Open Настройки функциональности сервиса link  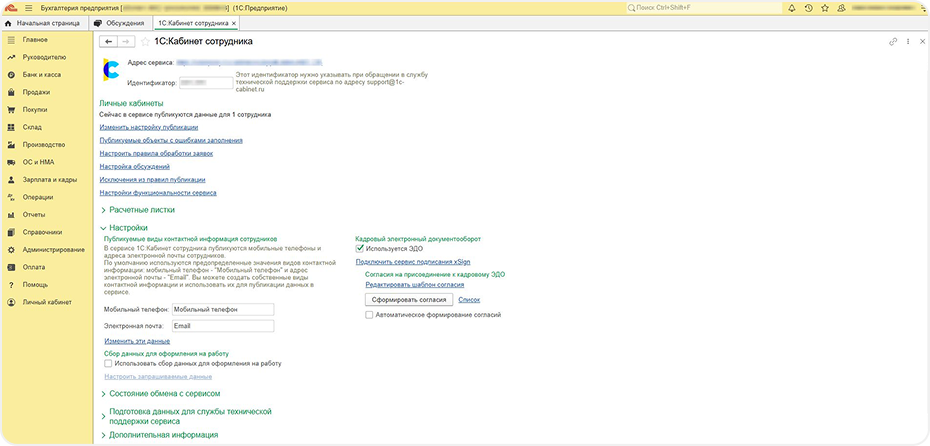click(x=158, y=193)
